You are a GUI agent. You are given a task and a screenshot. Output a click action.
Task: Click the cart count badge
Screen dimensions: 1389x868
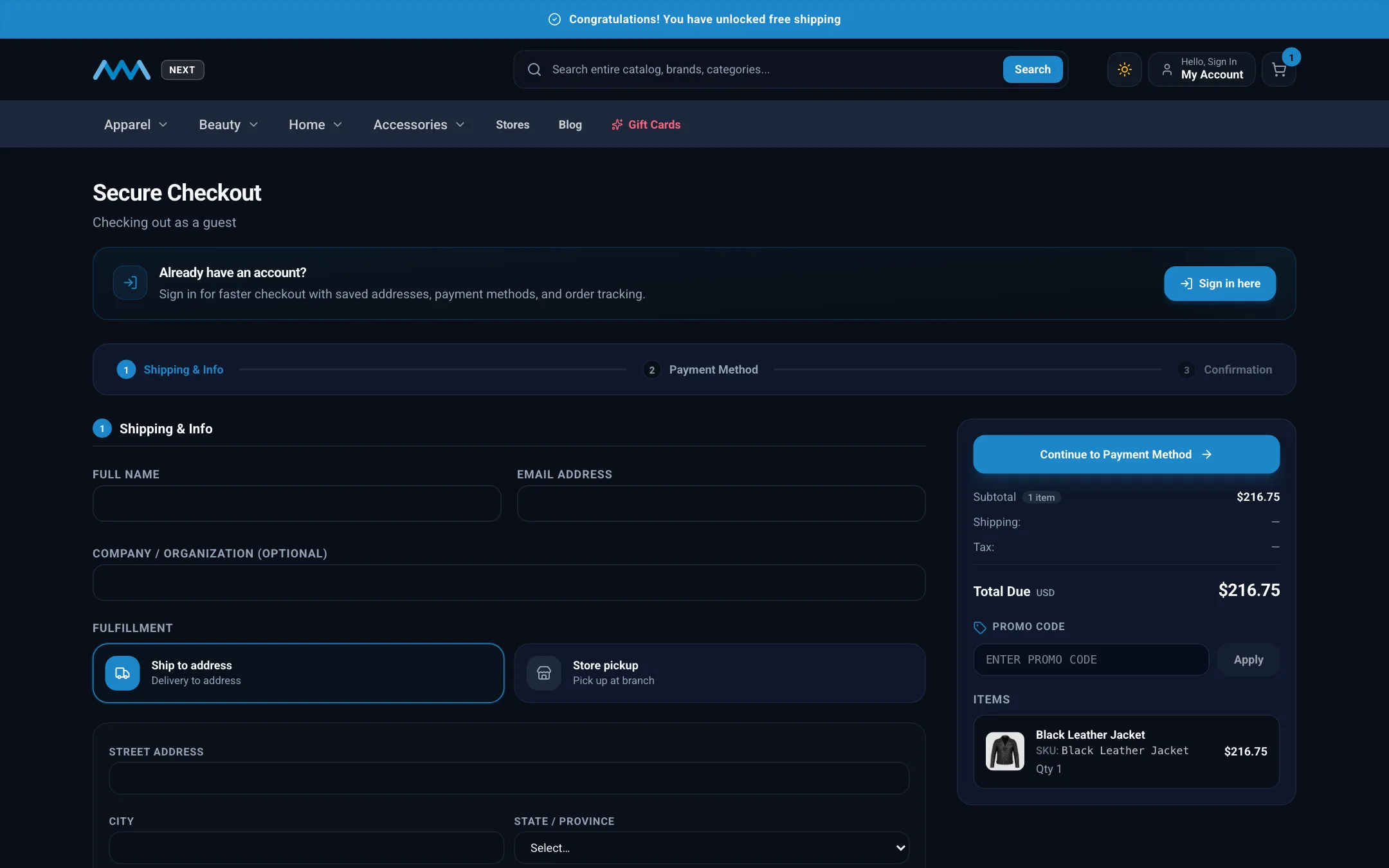pyautogui.click(x=1291, y=57)
